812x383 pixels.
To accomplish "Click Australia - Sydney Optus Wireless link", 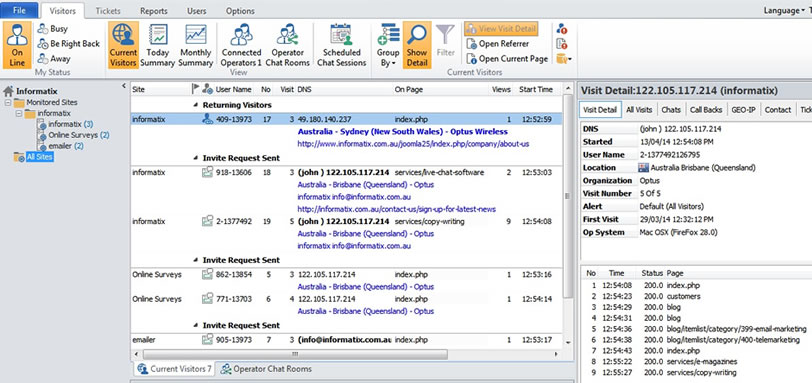I will [402, 131].
